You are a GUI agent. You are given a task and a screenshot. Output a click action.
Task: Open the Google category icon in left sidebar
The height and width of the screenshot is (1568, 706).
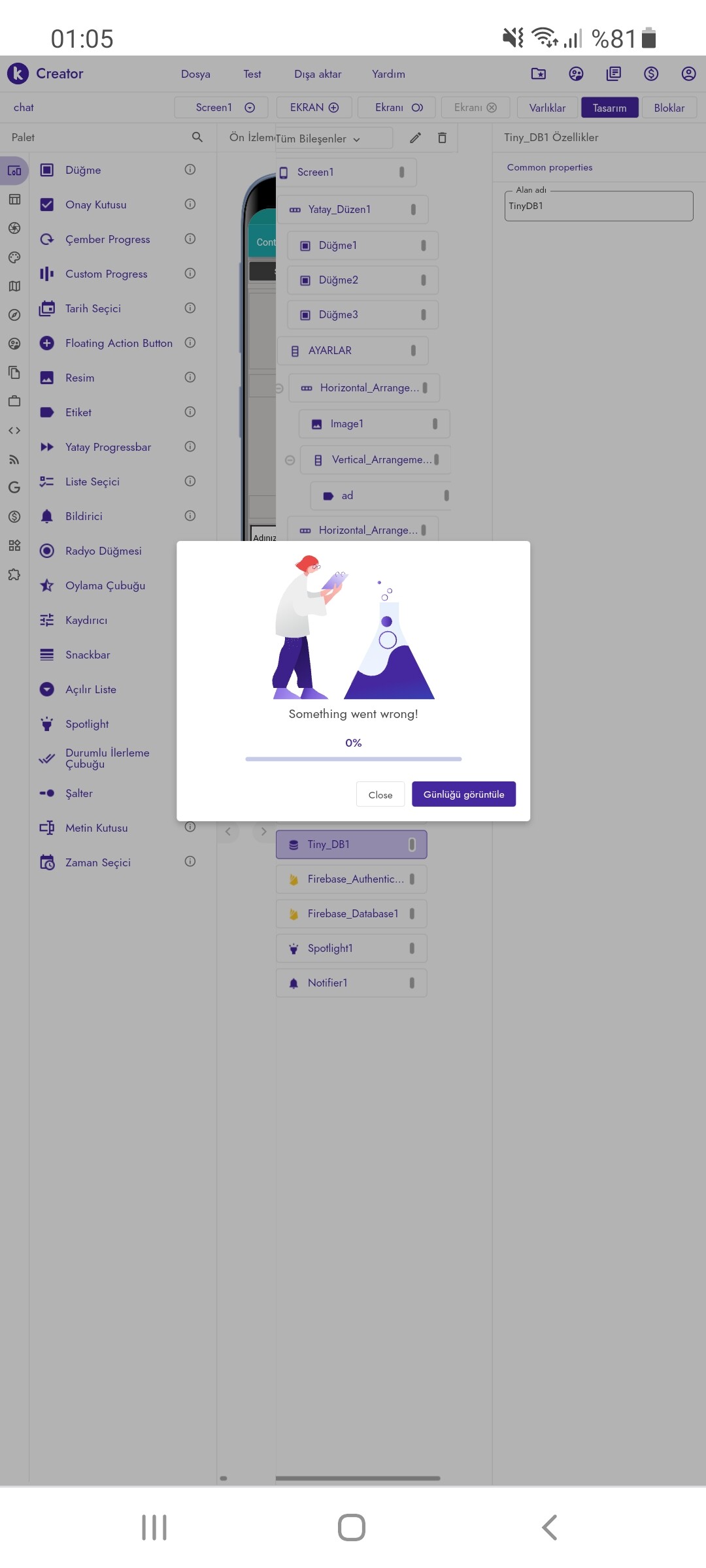pyautogui.click(x=14, y=487)
